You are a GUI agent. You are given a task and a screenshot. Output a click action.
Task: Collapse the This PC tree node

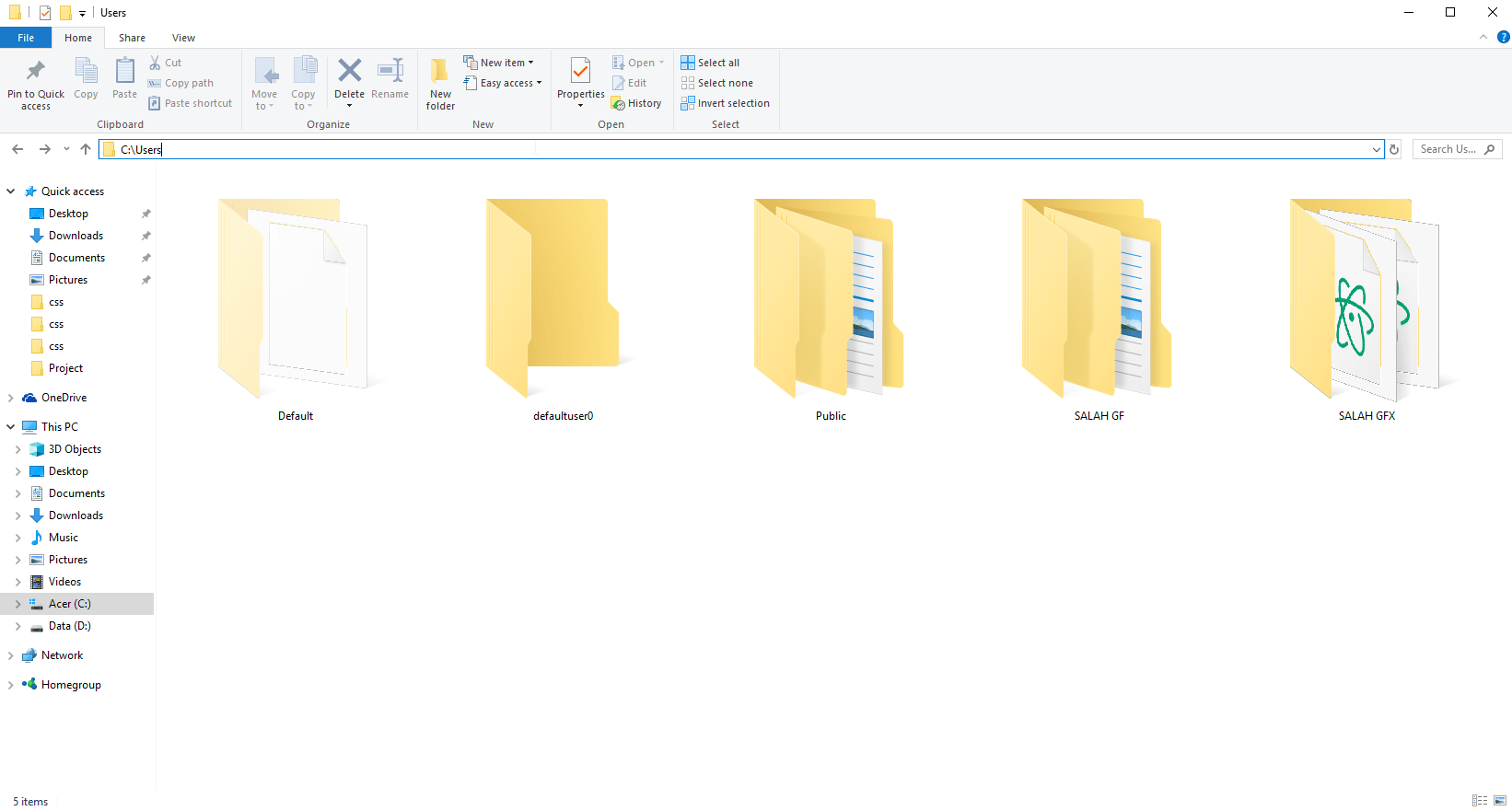(11, 427)
